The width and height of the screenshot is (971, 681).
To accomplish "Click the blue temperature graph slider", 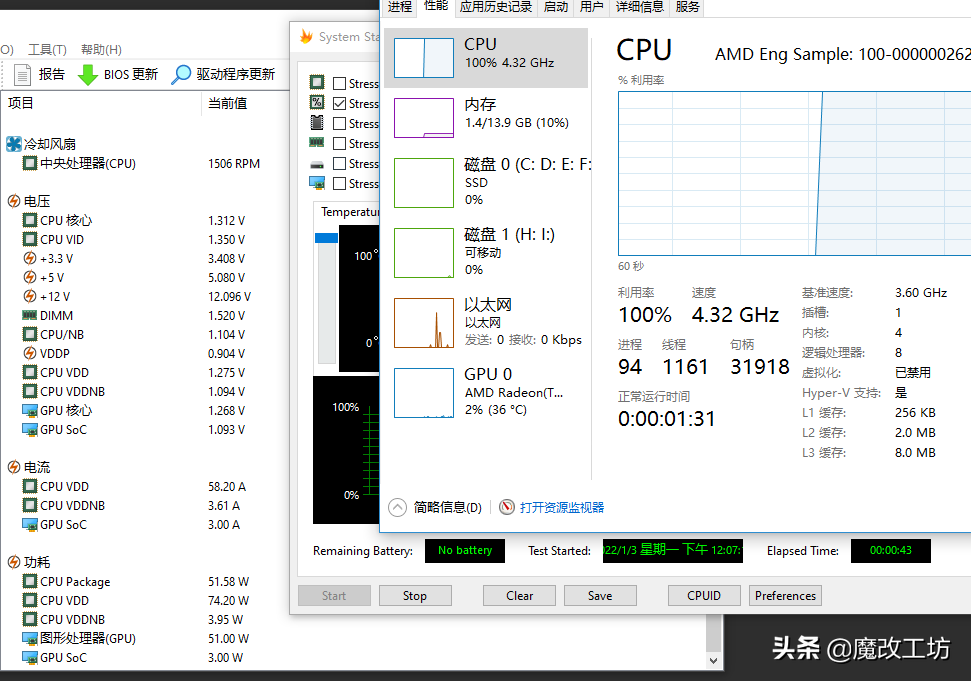I will [x=326, y=238].
